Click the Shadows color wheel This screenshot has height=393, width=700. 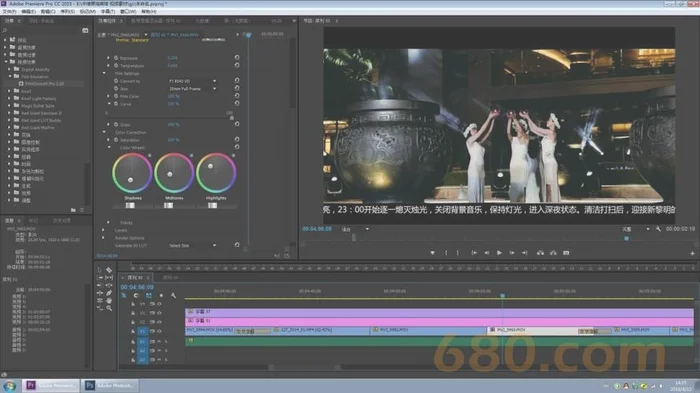pyautogui.click(x=132, y=173)
